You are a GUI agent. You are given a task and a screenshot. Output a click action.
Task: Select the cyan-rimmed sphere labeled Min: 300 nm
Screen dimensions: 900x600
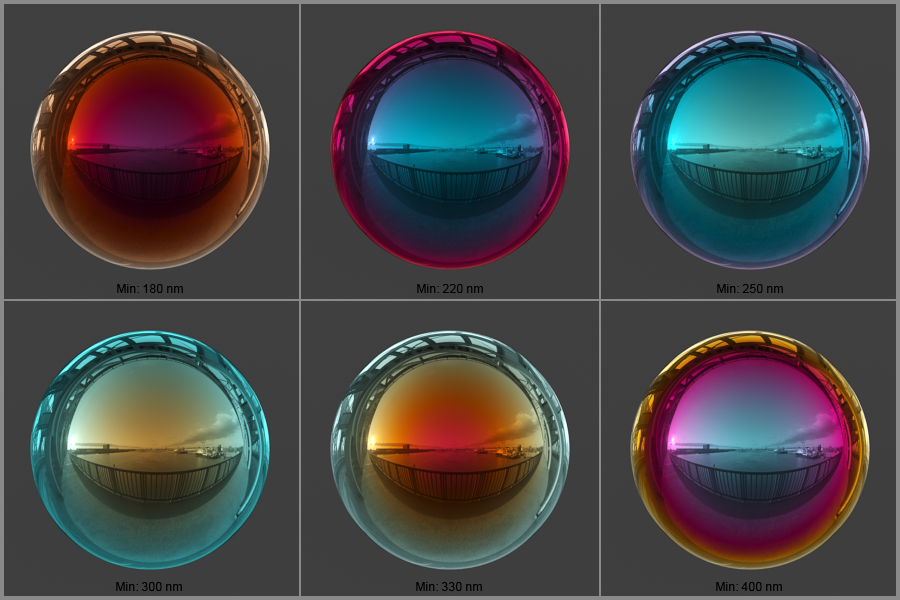(150, 450)
